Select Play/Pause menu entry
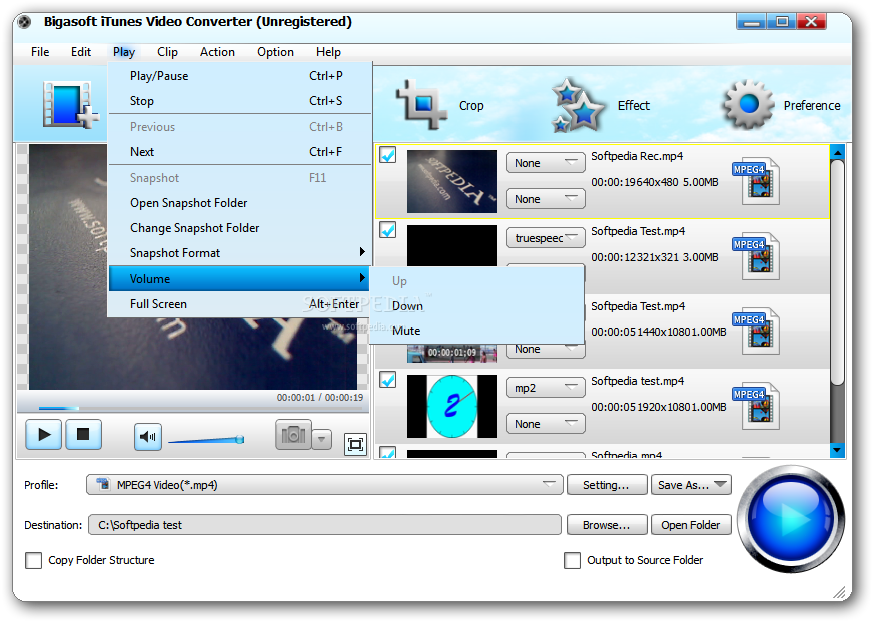Screen dimensions: 873x622 pyautogui.click(x=239, y=76)
